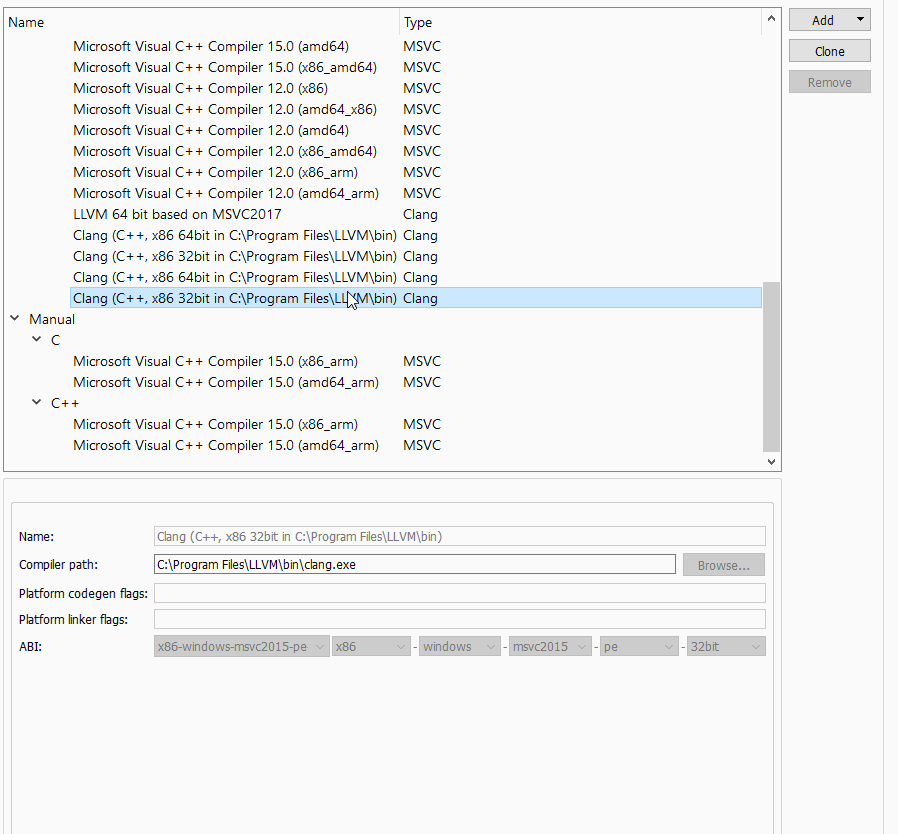Open the x86 architecture ABI dropdown
The width and height of the screenshot is (898, 834).
pyautogui.click(x=371, y=647)
